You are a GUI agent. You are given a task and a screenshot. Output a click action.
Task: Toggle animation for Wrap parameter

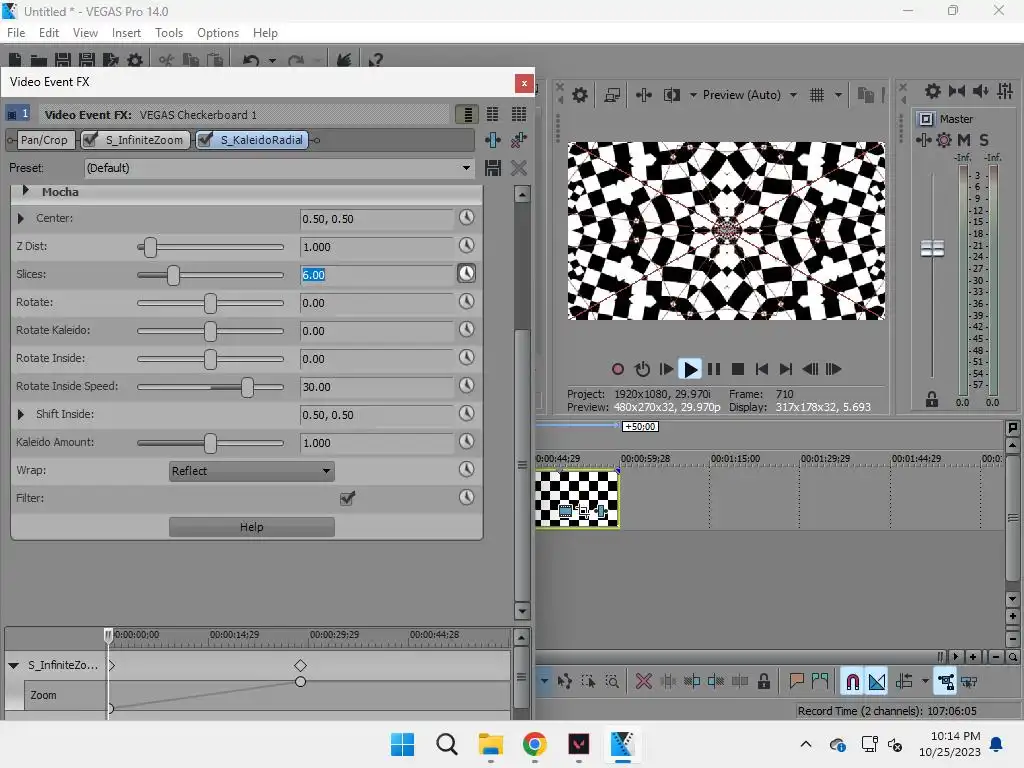click(x=466, y=470)
